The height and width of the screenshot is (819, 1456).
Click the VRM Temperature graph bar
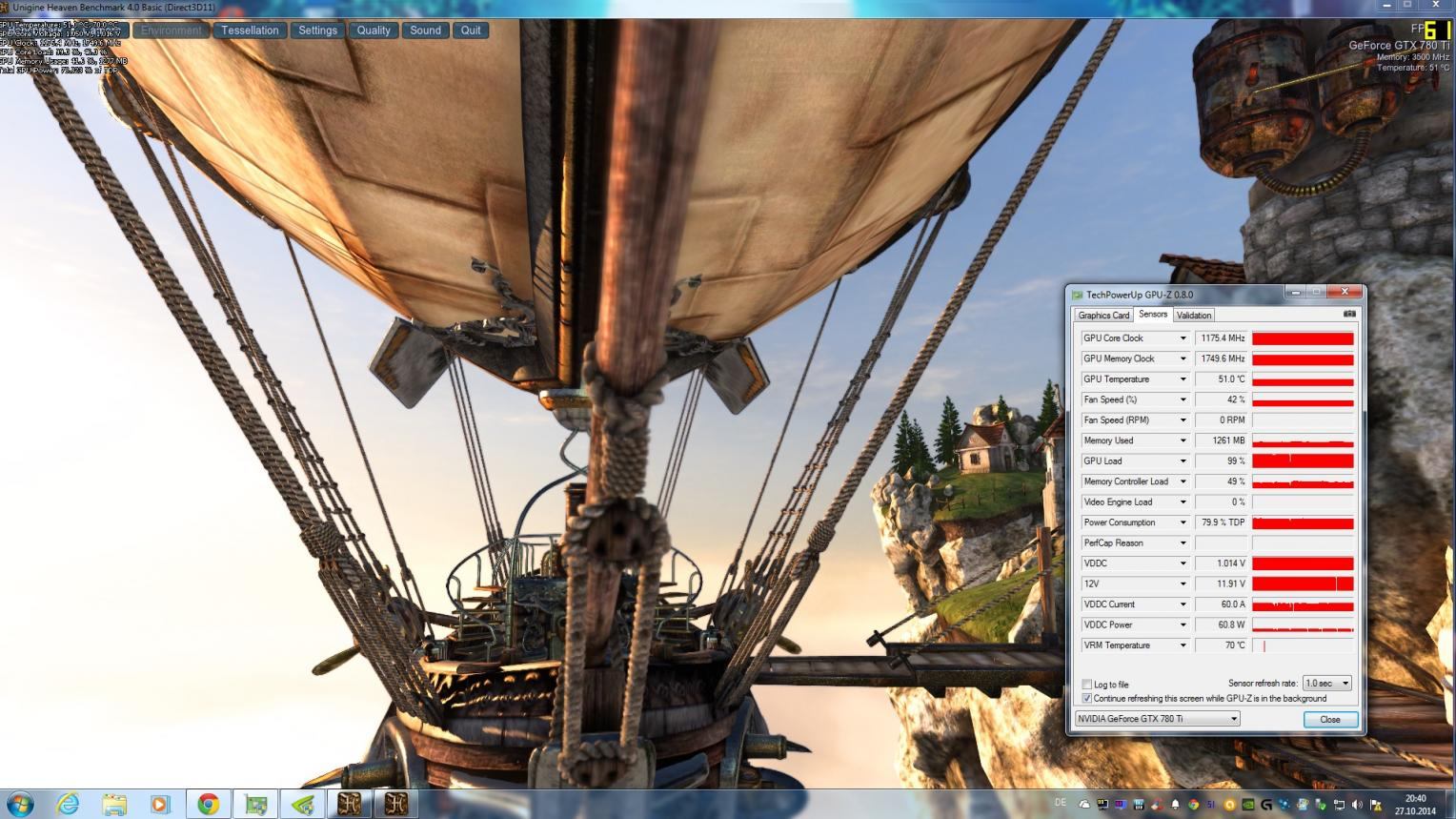(1303, 645)
